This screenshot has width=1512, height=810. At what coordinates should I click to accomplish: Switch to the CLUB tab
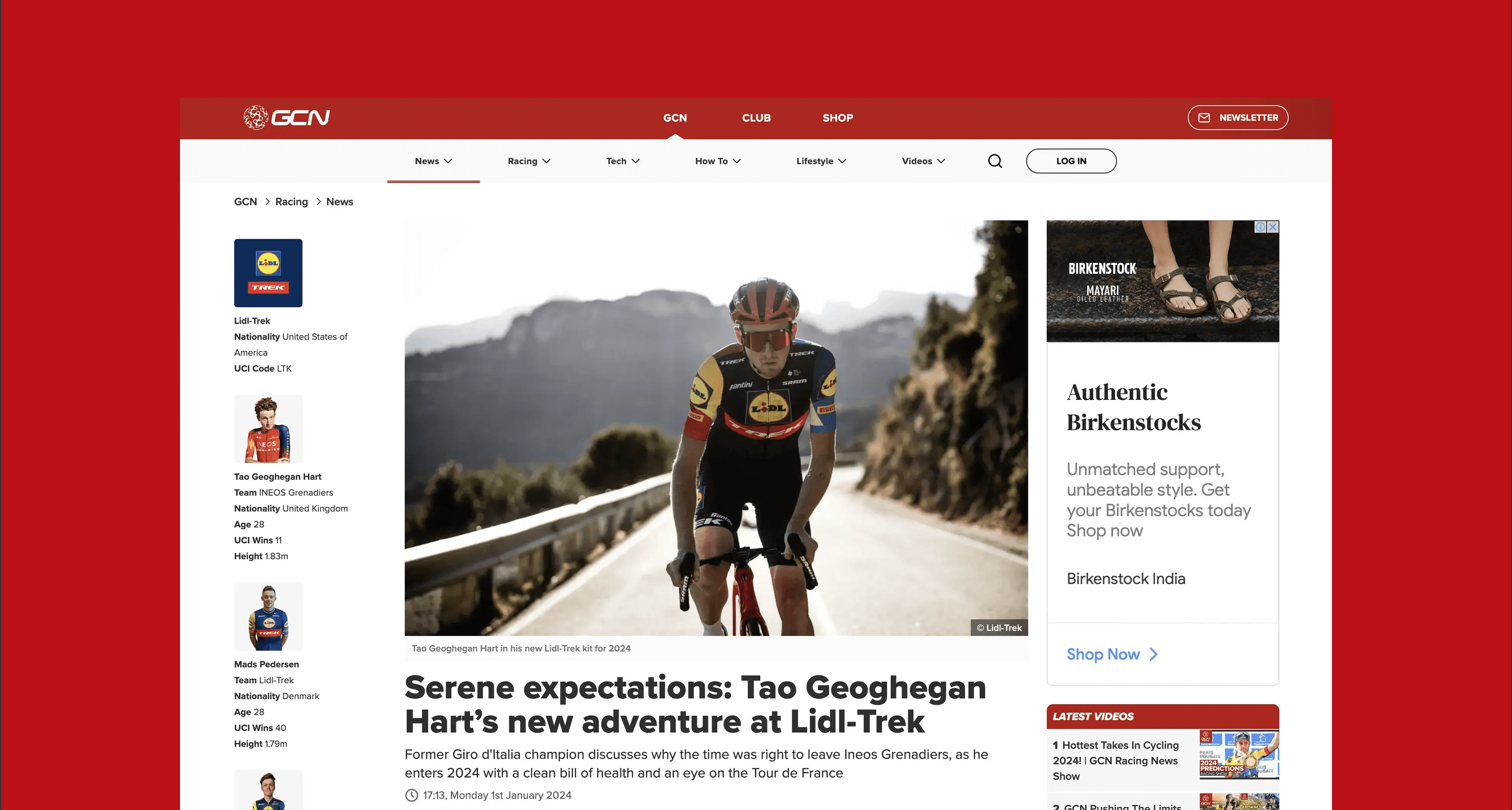(756, 118)
